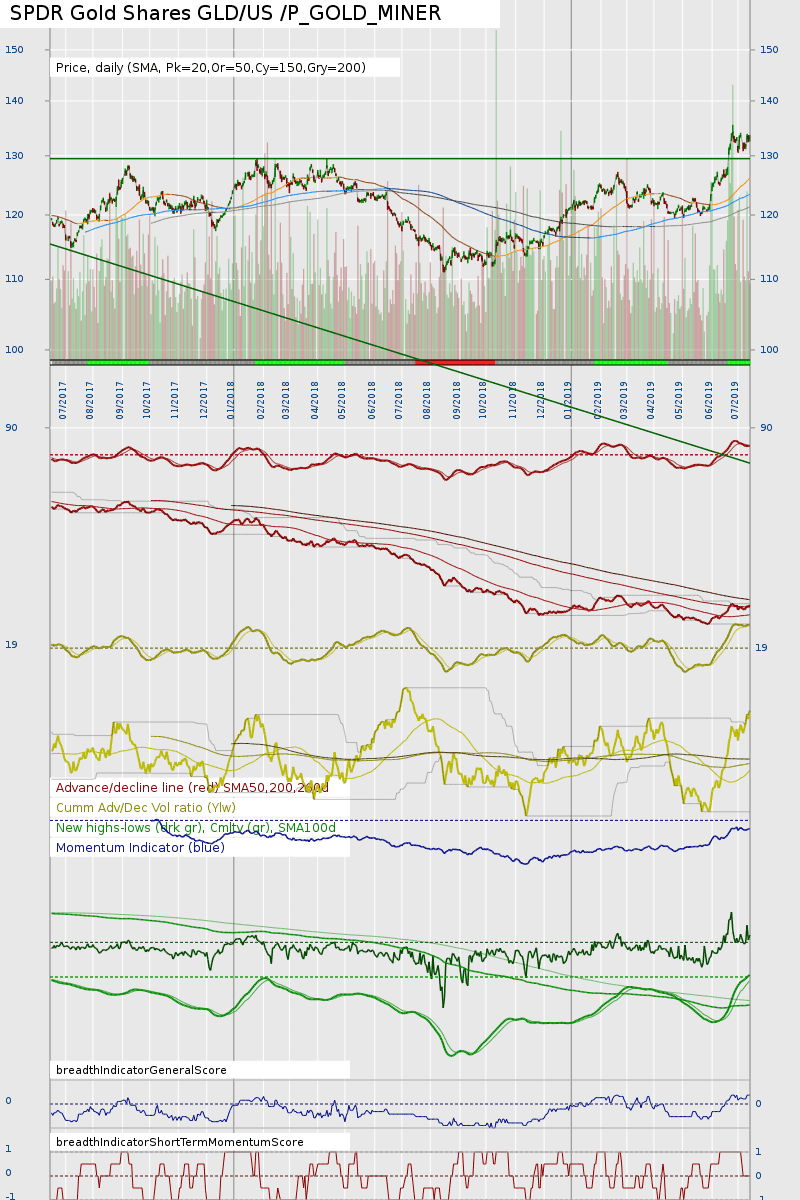Click the 03/2019 date label

coord(625,399)
